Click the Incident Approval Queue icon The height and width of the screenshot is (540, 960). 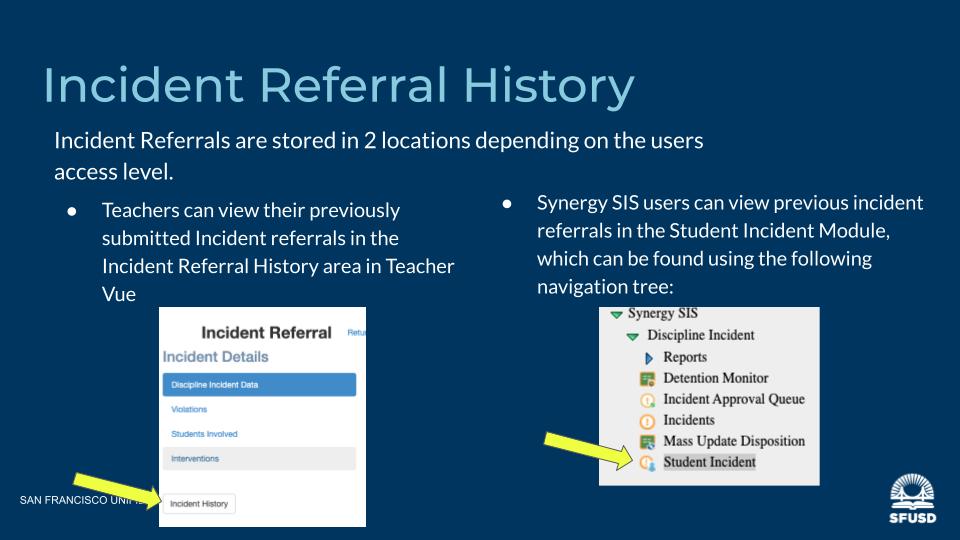(x=646, y=400)
